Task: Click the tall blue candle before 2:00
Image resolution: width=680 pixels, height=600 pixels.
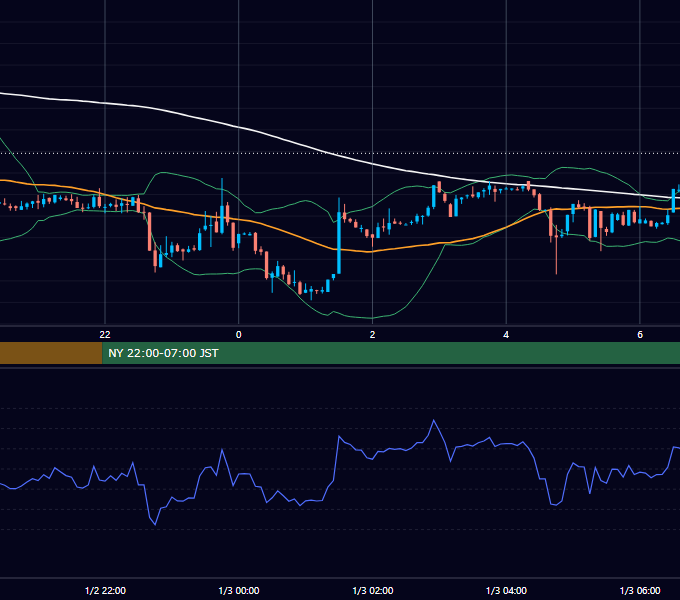Action: click(x=339, y=242)
